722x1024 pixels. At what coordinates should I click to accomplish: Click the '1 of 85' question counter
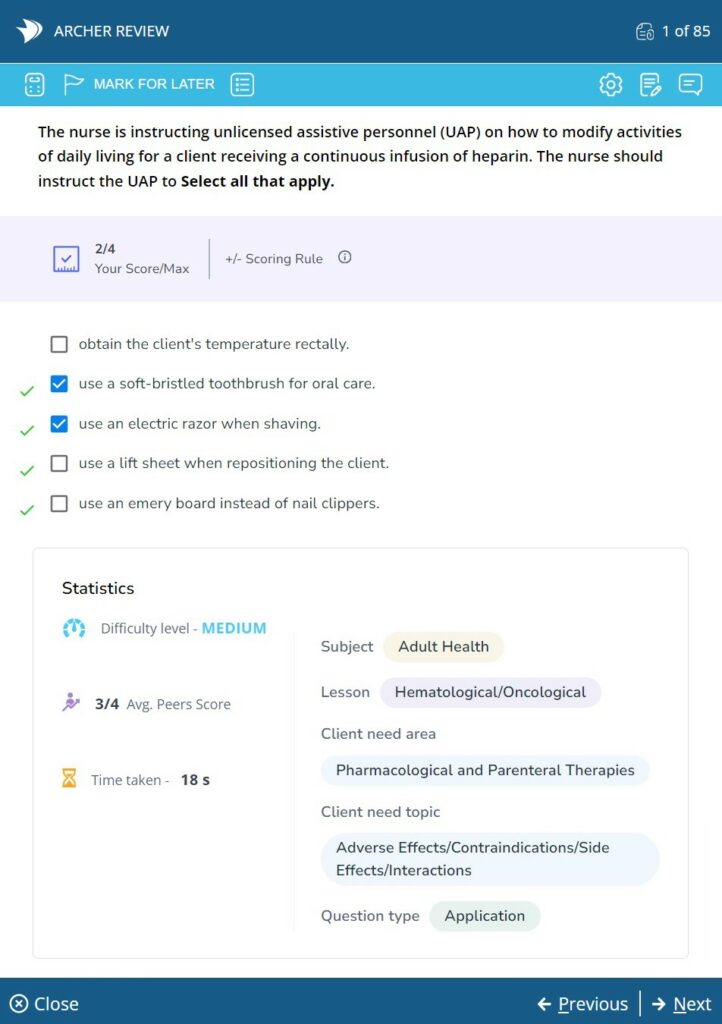click(x=673, y=31)
